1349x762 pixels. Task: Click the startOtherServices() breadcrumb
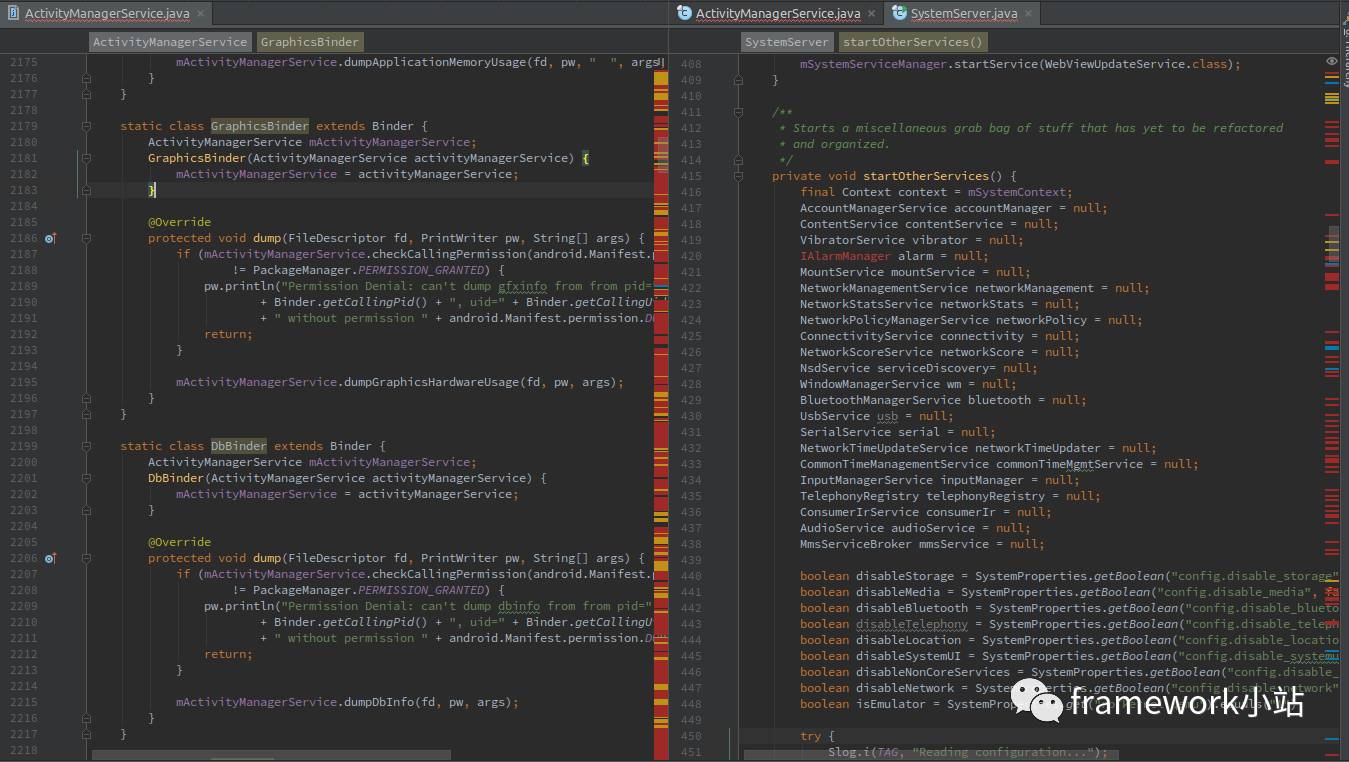[912, 42]
